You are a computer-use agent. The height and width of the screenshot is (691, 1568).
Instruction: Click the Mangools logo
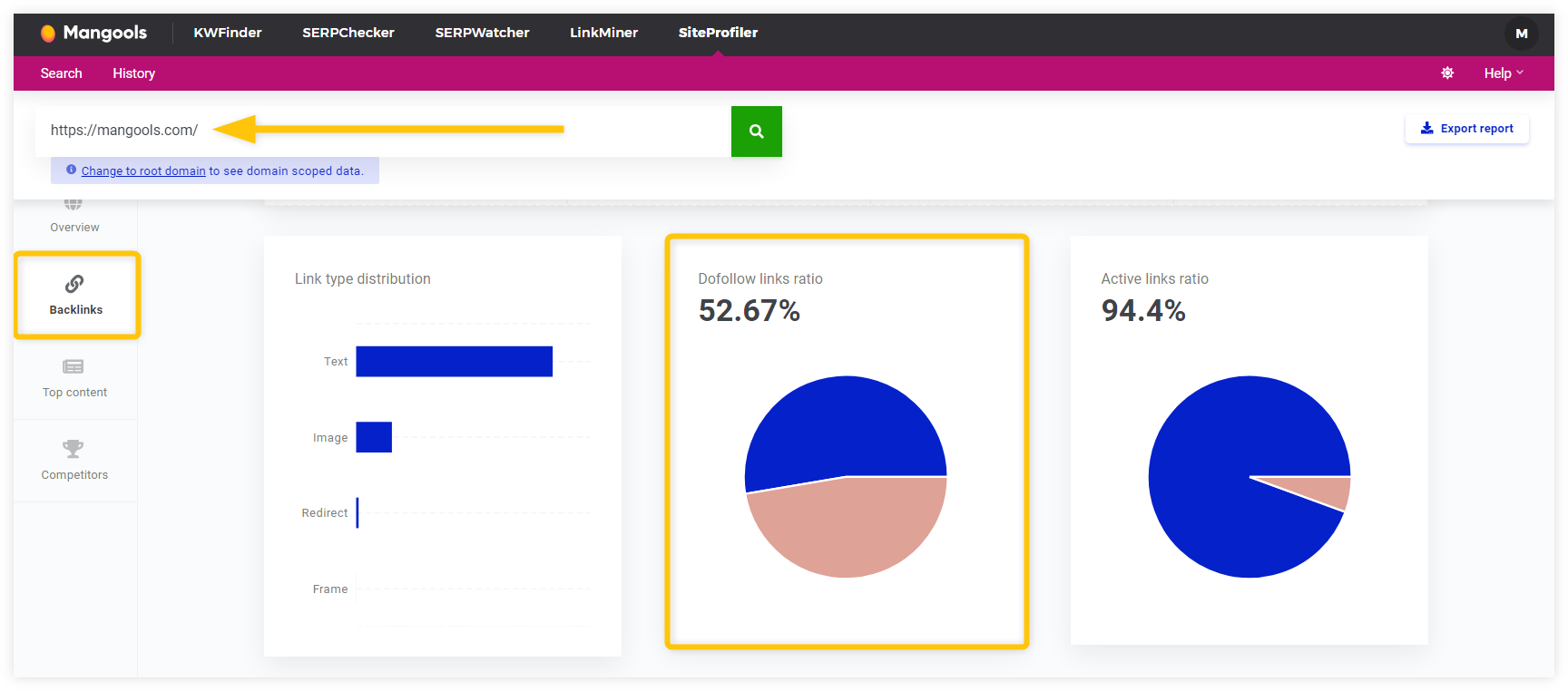tap(93, 34)
